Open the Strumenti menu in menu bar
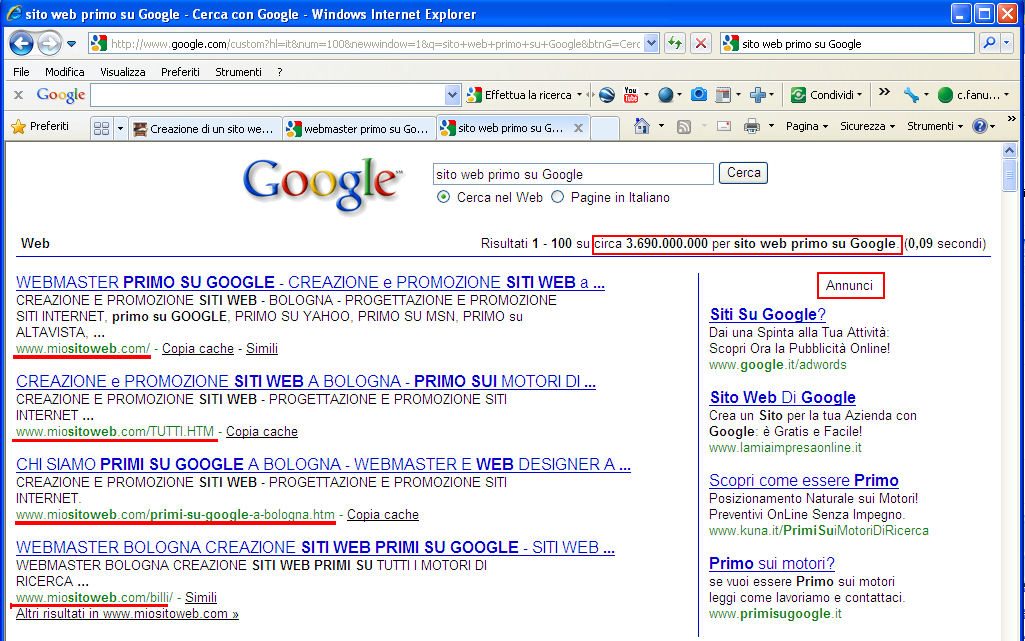The height and width of the screenshot is (641, 1025). 239,72
